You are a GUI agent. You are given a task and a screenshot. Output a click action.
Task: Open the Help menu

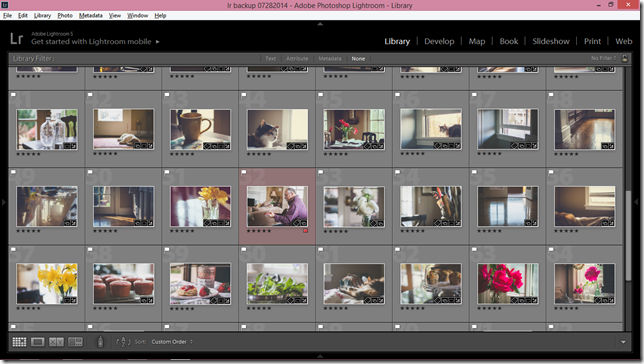[160, 16]
